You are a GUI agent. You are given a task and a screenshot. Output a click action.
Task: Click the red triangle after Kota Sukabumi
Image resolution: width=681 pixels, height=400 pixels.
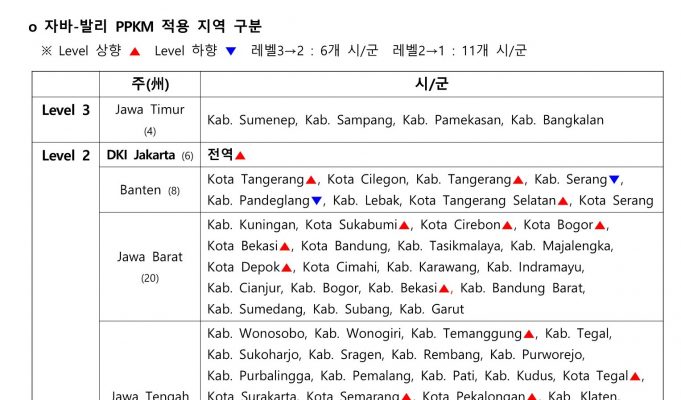(405, 225)
